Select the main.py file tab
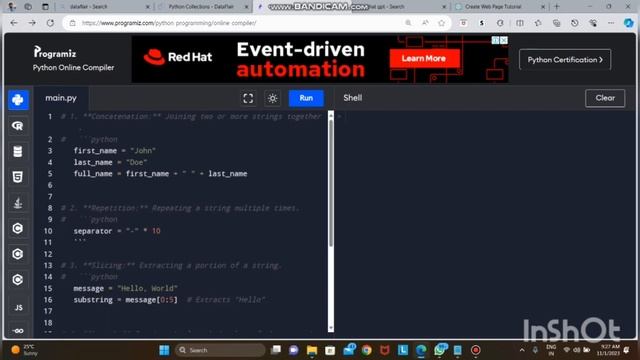 click(61, 98)
